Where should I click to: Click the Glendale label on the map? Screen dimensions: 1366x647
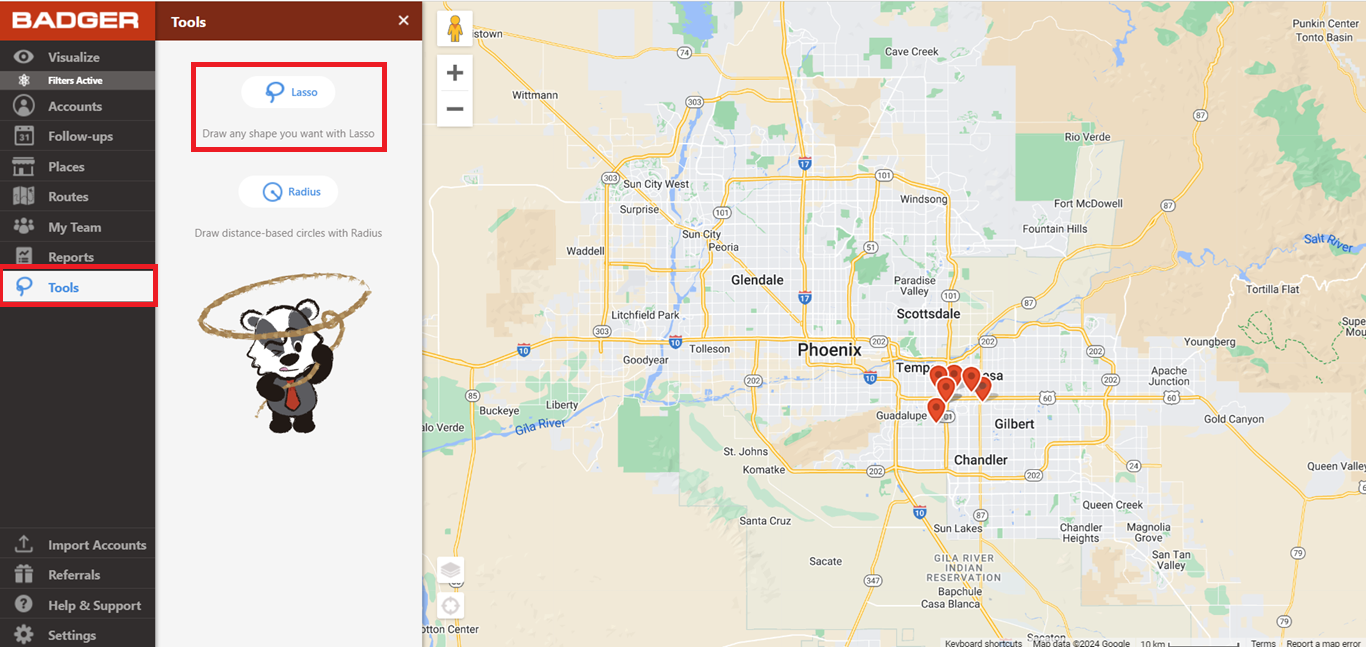pos(757,280)
